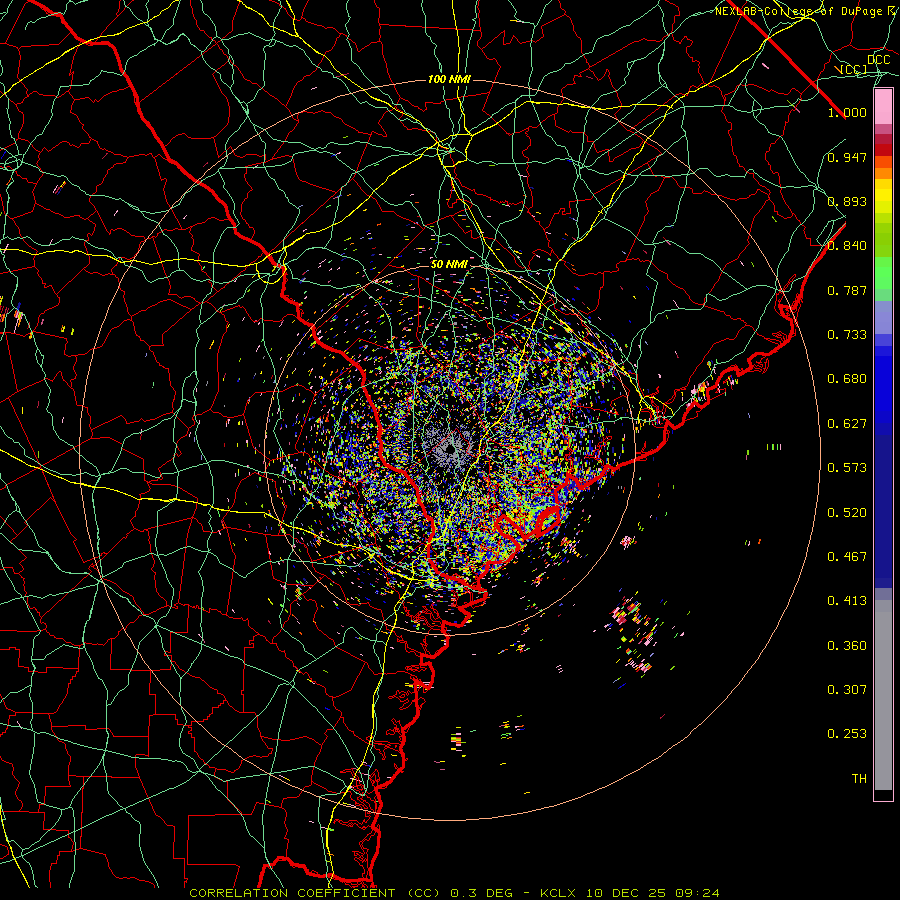Click the 0.253 legend value

coord(847,734)
